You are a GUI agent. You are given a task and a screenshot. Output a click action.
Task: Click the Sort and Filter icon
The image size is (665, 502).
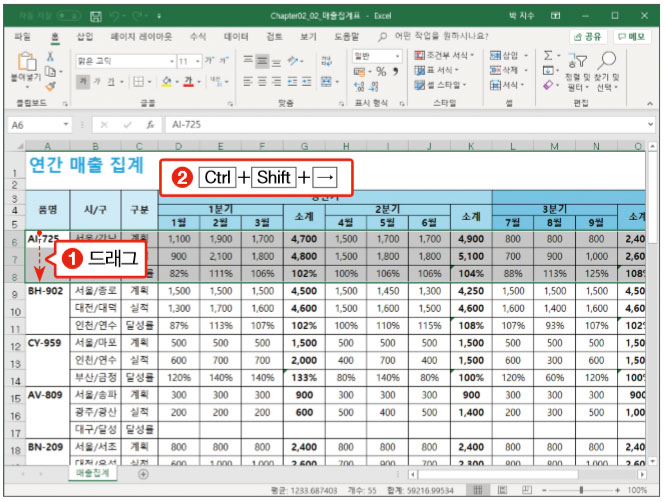[578, 61]
